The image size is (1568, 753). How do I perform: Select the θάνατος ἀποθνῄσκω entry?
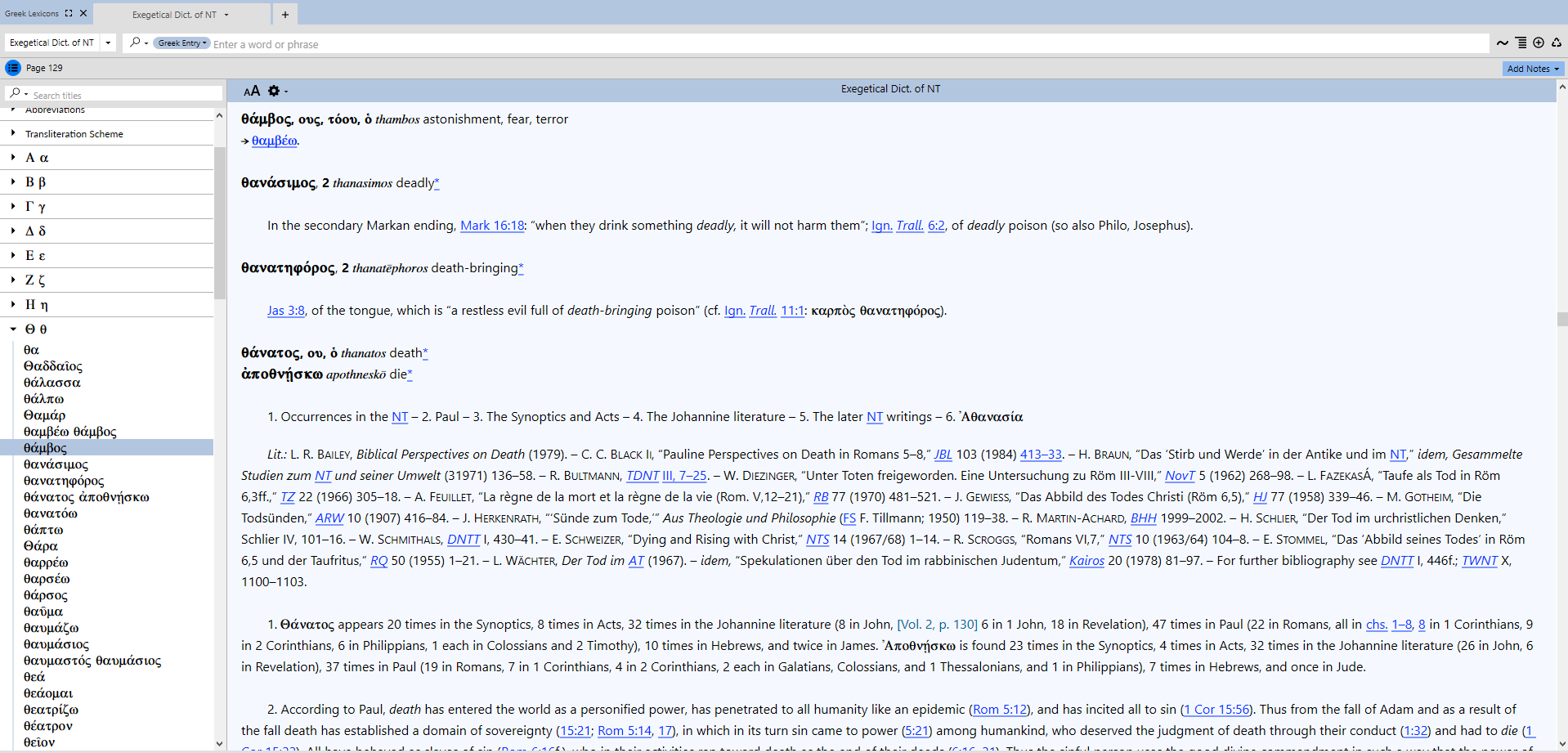coord(86,497)
